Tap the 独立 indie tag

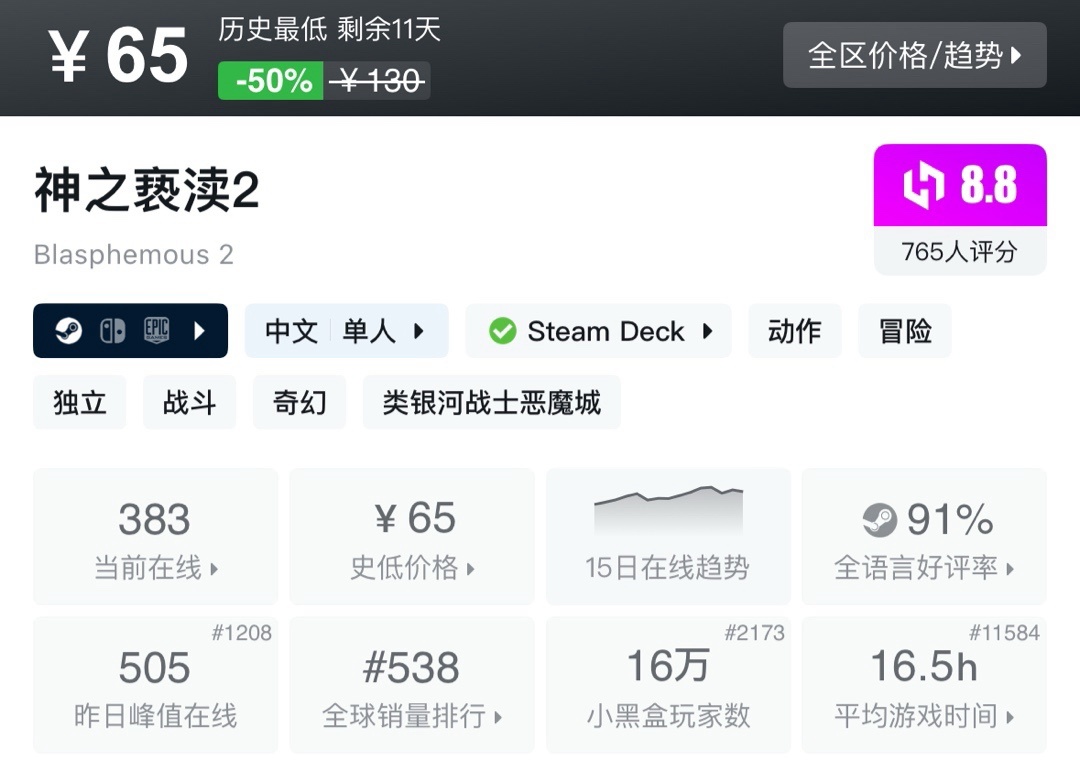pyautogui.click(x=79, y=402)
